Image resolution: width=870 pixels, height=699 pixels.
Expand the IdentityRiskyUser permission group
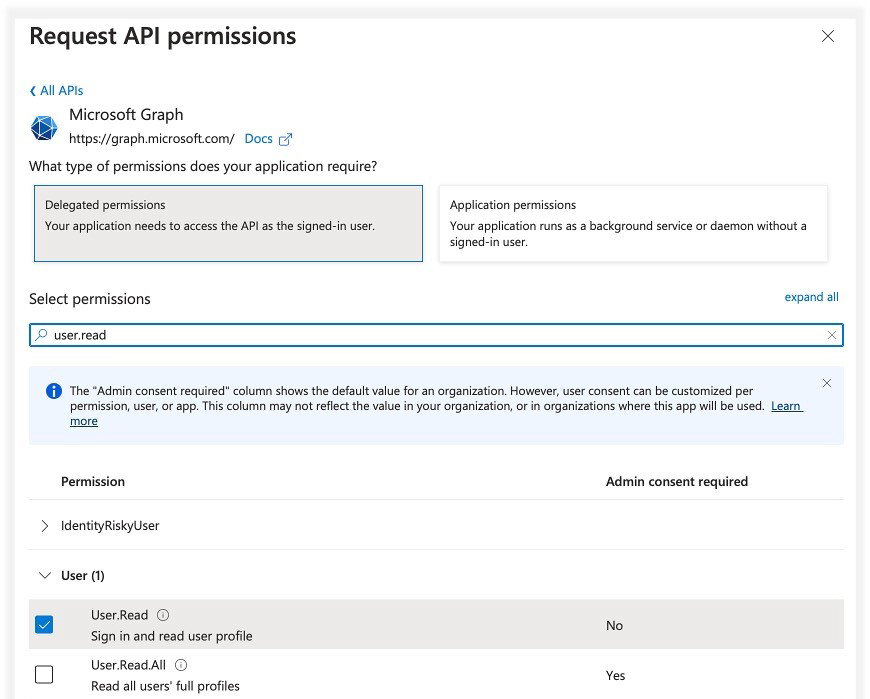(44, 525)
